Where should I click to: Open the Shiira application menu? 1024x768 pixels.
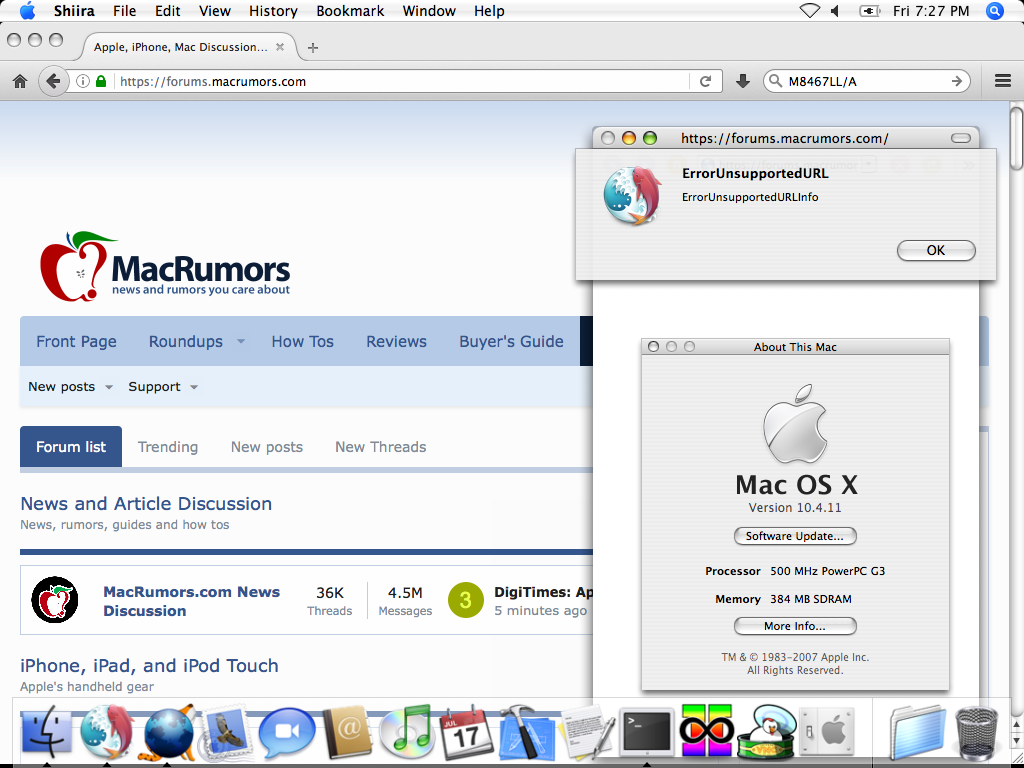pos(76,11)
